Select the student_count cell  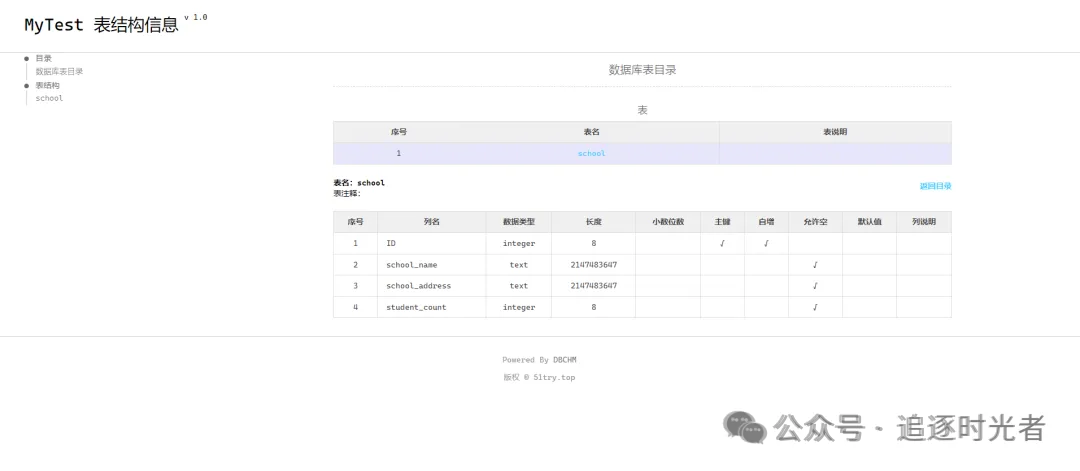coord(416,307)
